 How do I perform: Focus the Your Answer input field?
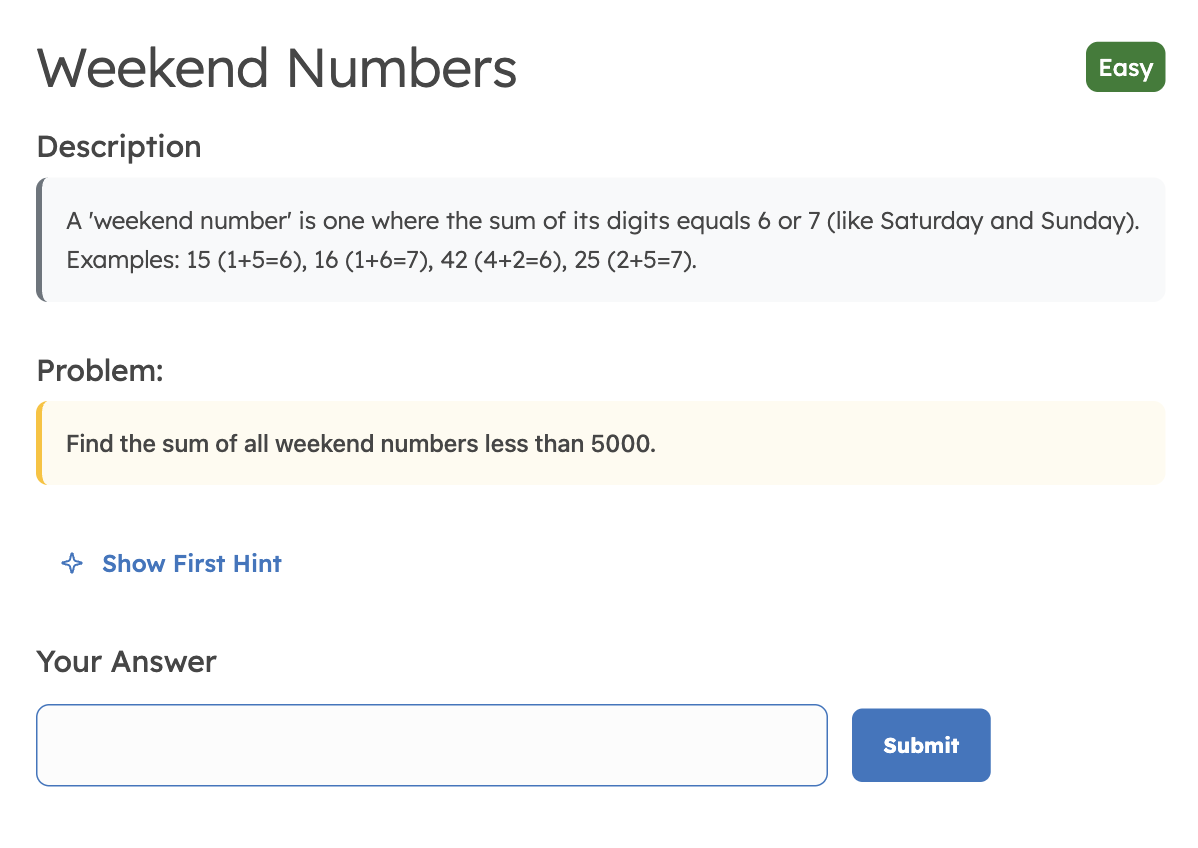tap(431, 745)
